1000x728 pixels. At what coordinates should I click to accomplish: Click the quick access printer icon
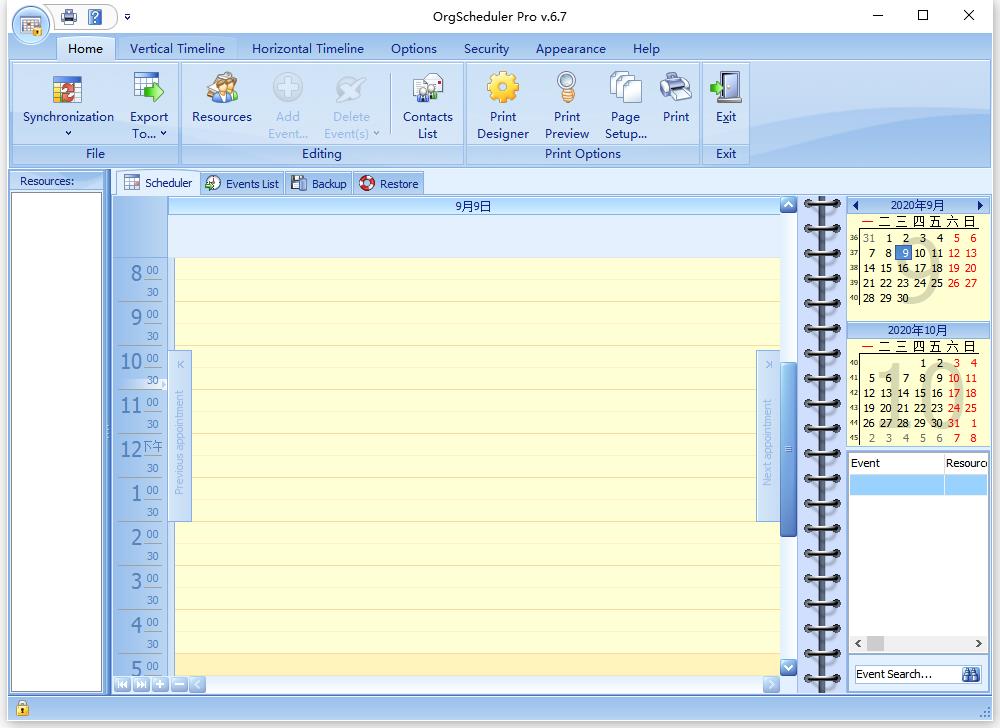point(69,17)
